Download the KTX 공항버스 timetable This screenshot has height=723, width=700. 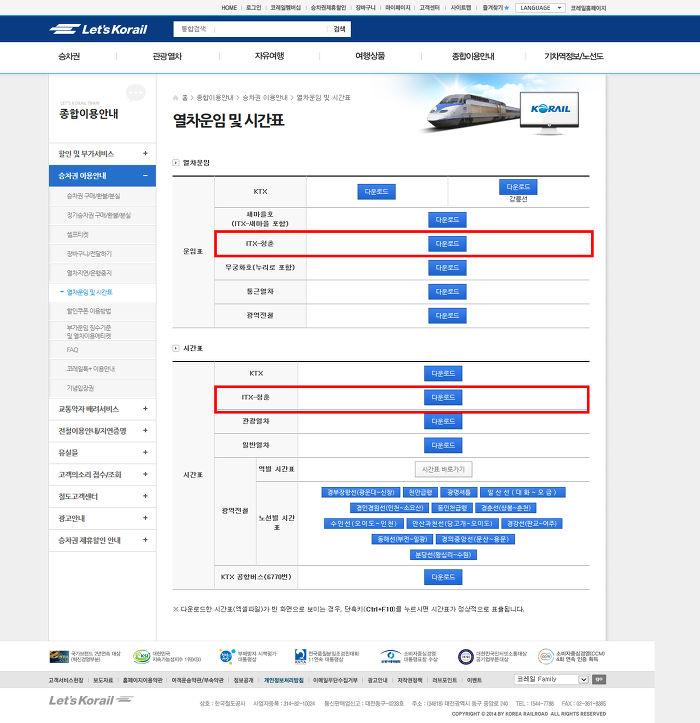(x=443, y=577)
